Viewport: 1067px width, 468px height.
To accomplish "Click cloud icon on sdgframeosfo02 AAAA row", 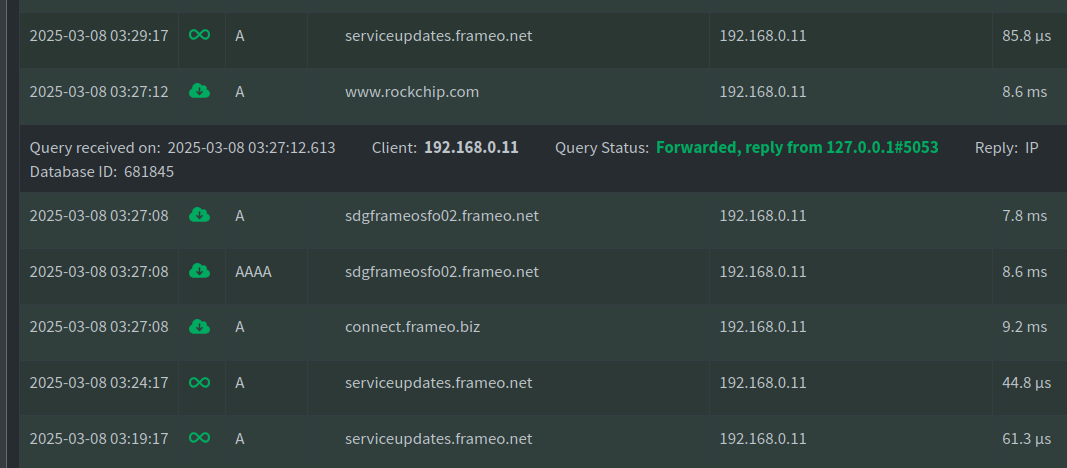I will click(199, 271).
